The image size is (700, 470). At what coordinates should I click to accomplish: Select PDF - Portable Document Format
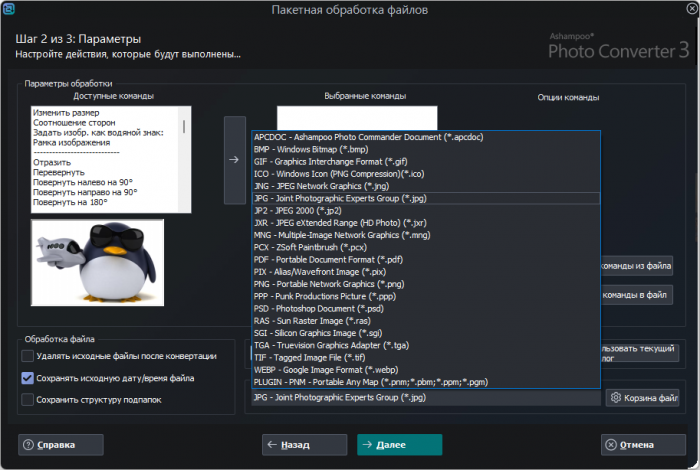click(426, 260)
